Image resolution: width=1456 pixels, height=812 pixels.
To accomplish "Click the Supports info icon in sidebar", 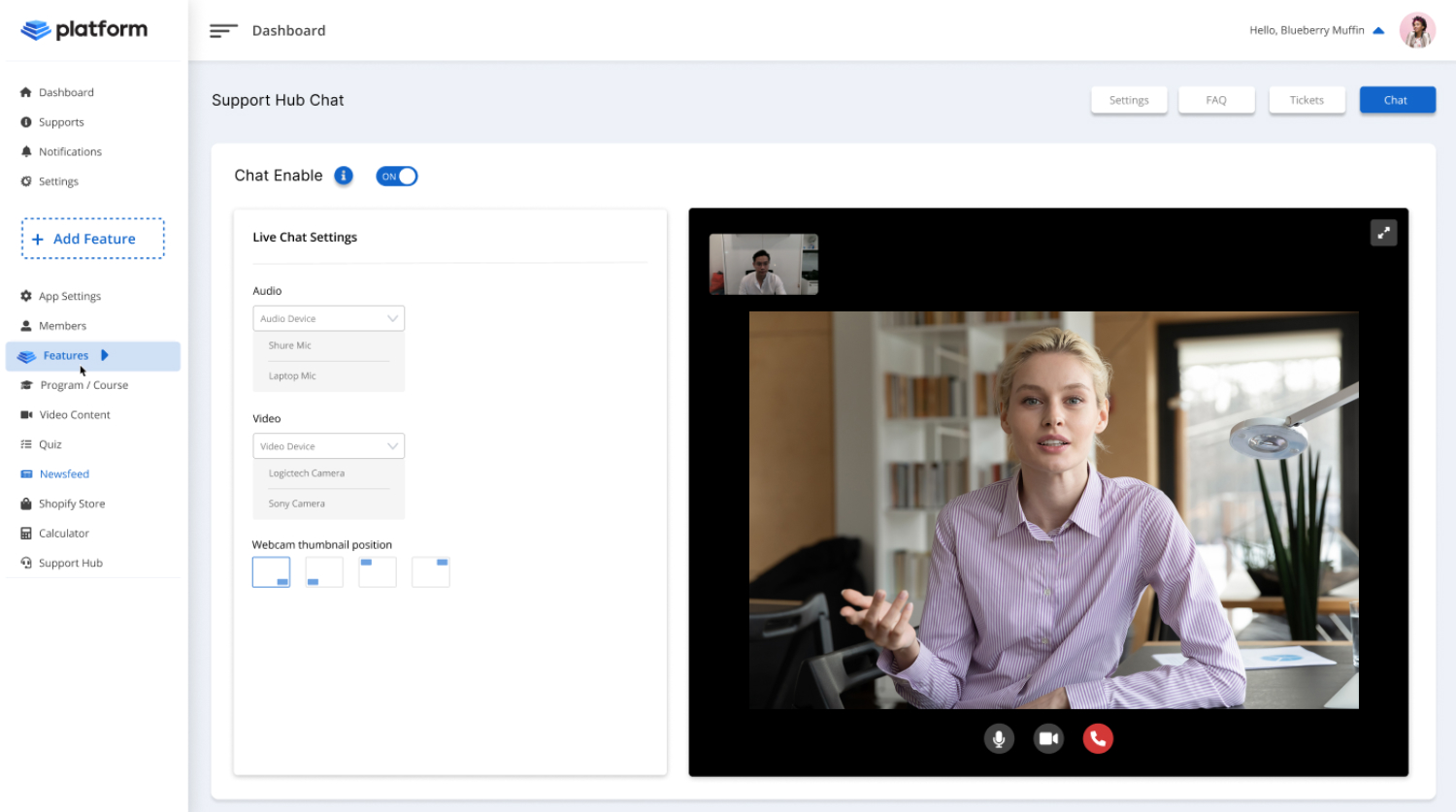I will [x=26, y=122].
